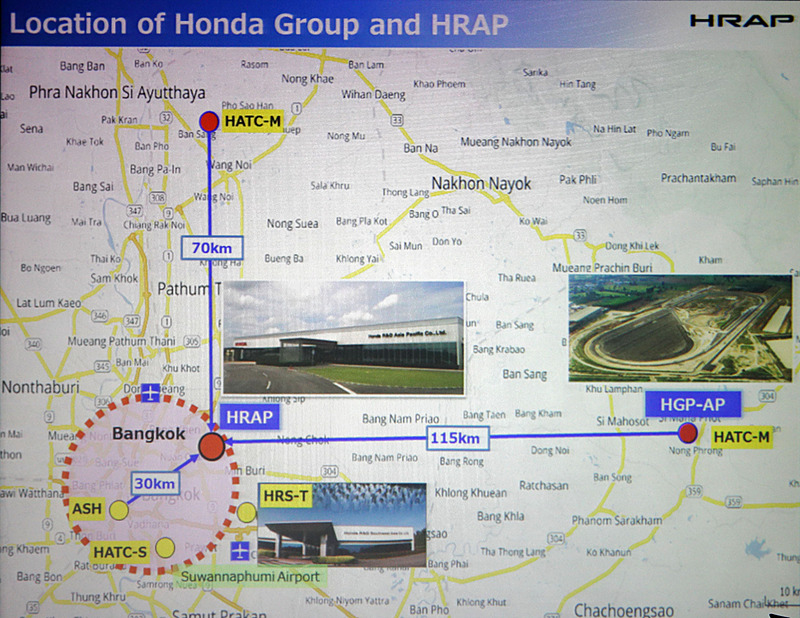This screenshot has height=618, width=800.
Task: Click 'Mueang Pathum Thani' on the map
Action: pos(121,341)
